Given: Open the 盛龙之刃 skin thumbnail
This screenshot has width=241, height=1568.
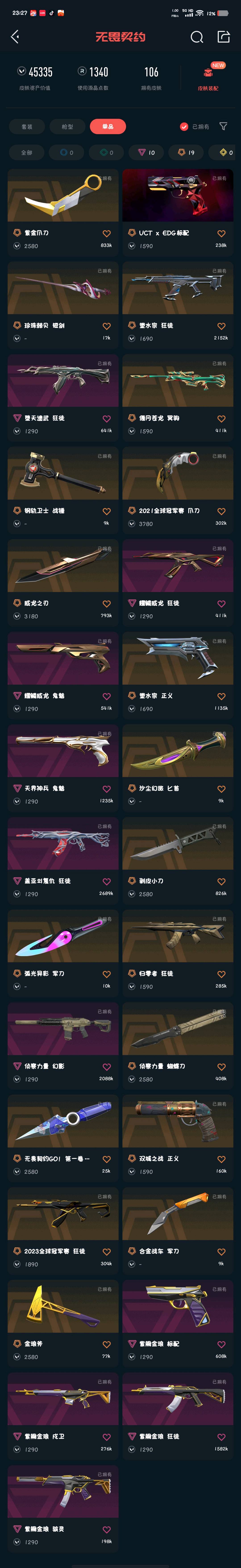Looking at the screenshot, I should click(x=63, y=565).
